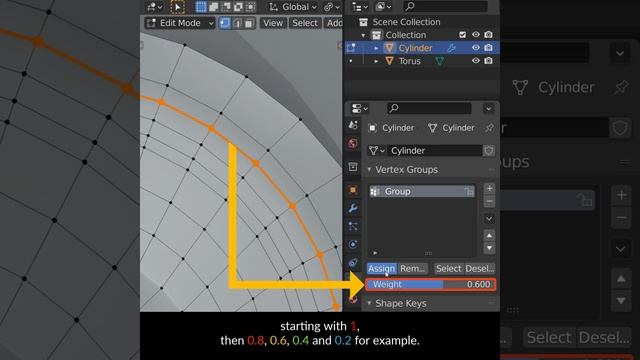This screenshot has height=360, width=640.
Task: Hide Collection in viewport via eye
Action: pyautogui.click(x=476, y=35)
